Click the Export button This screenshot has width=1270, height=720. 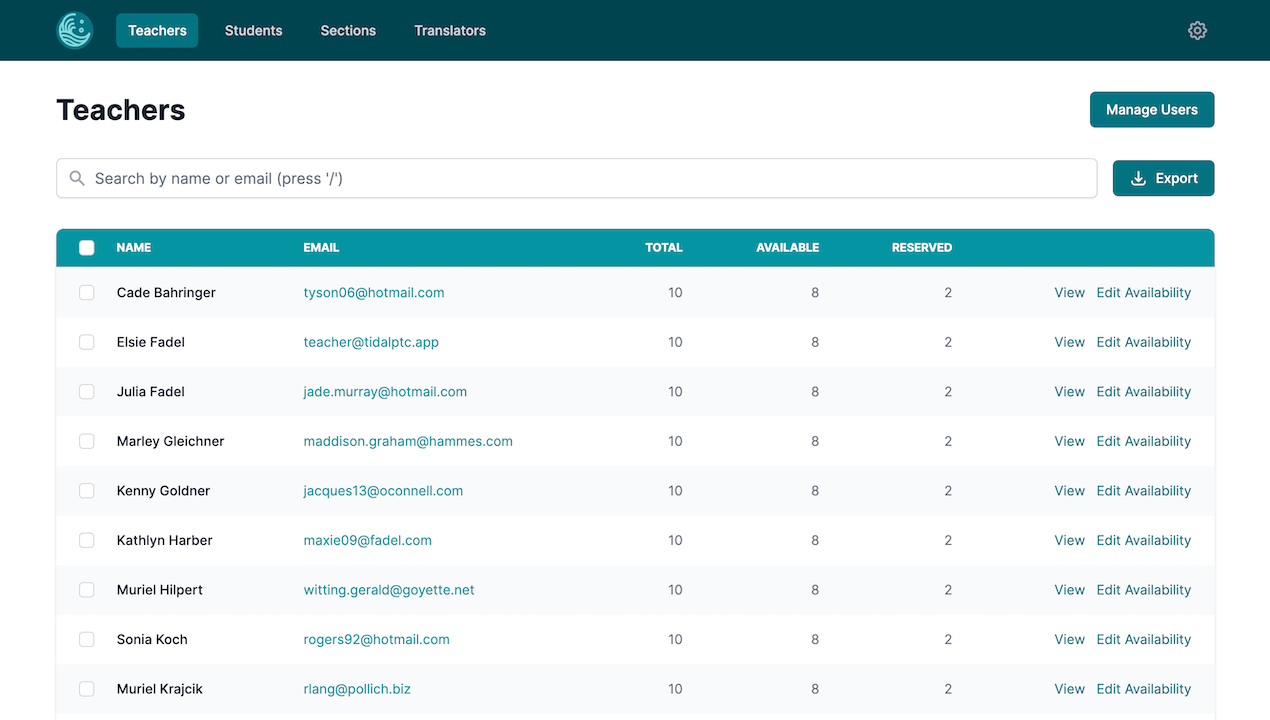(x=1163, y=178)
